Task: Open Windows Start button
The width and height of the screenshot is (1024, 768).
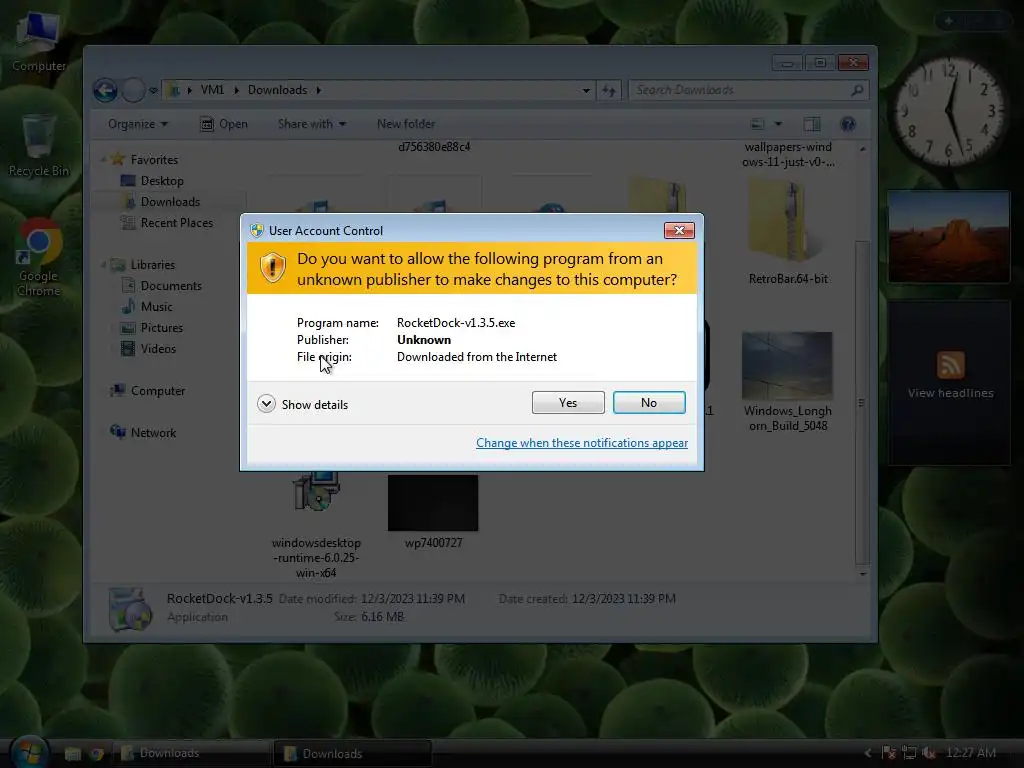Action: click(x=29, y=752)
